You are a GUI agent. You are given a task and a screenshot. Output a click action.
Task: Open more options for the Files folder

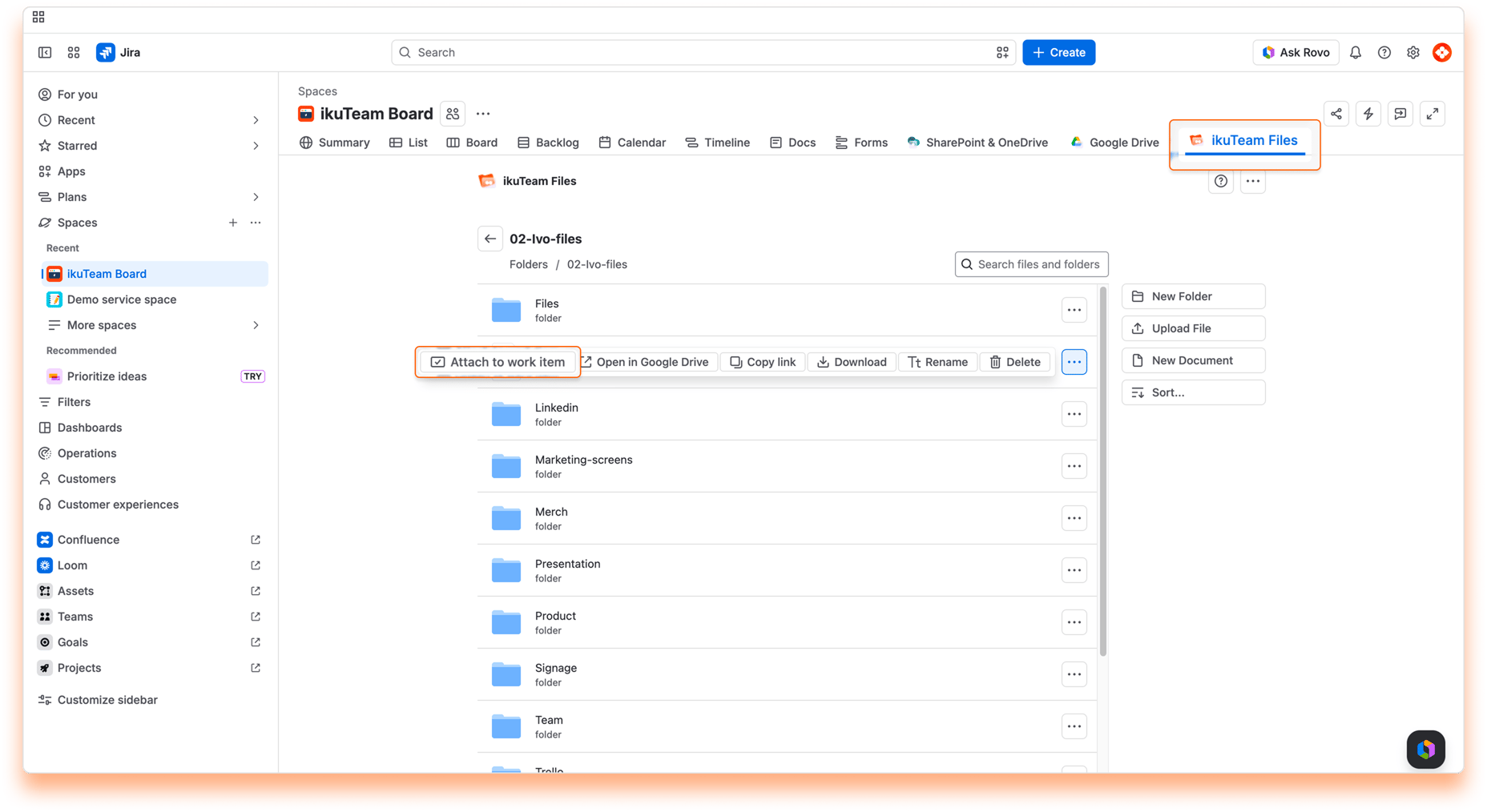pos(1074,310)
